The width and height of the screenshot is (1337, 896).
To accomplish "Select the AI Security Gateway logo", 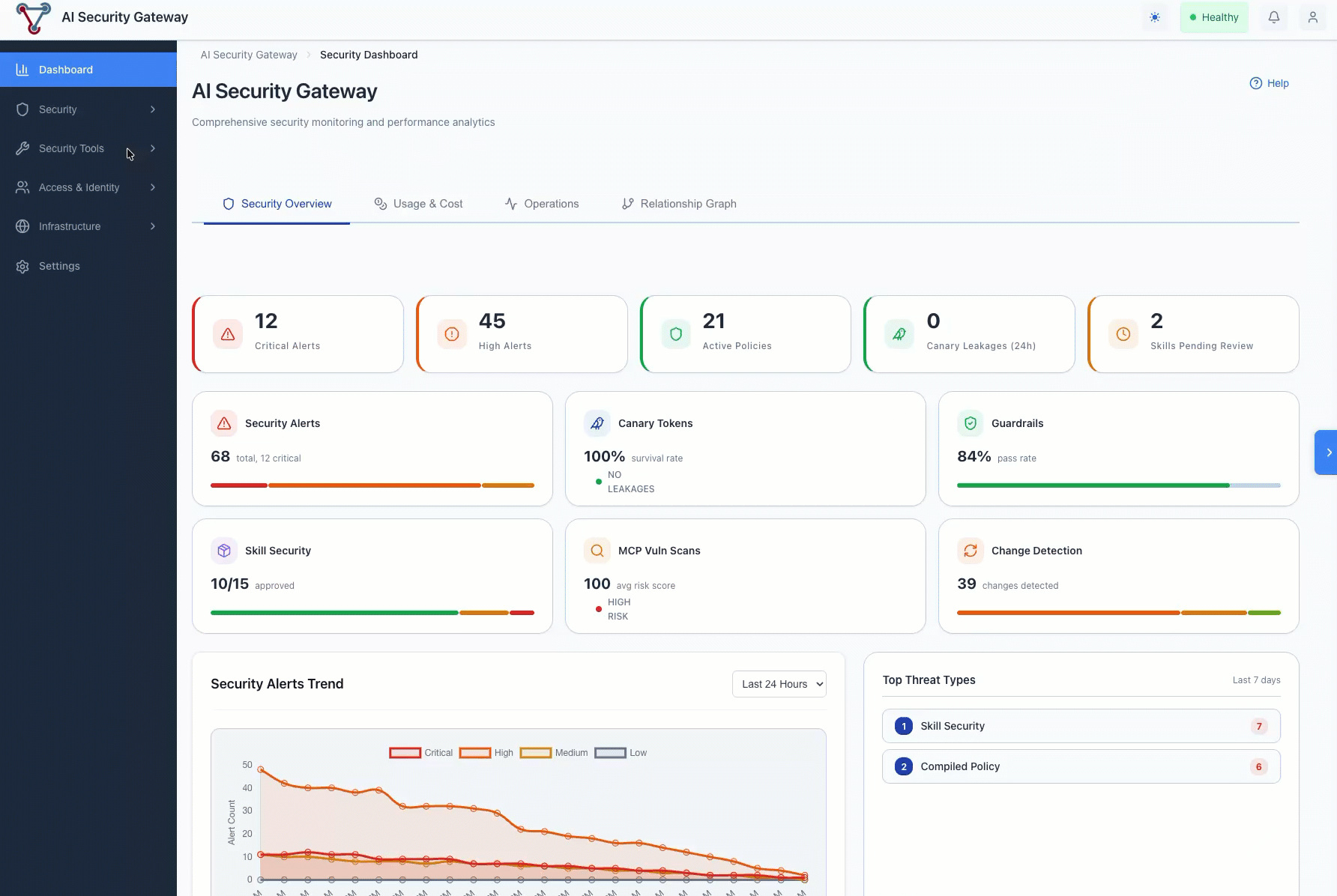I will 33,17.
